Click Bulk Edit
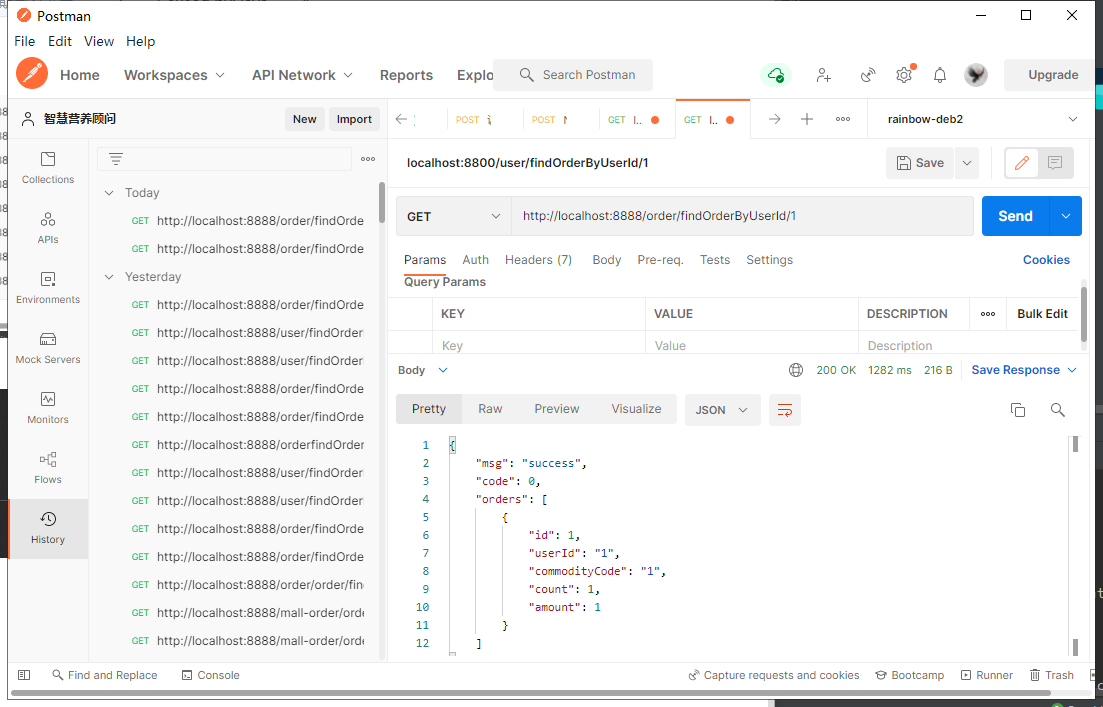The image size is (1103, 707). point(1042,314)
